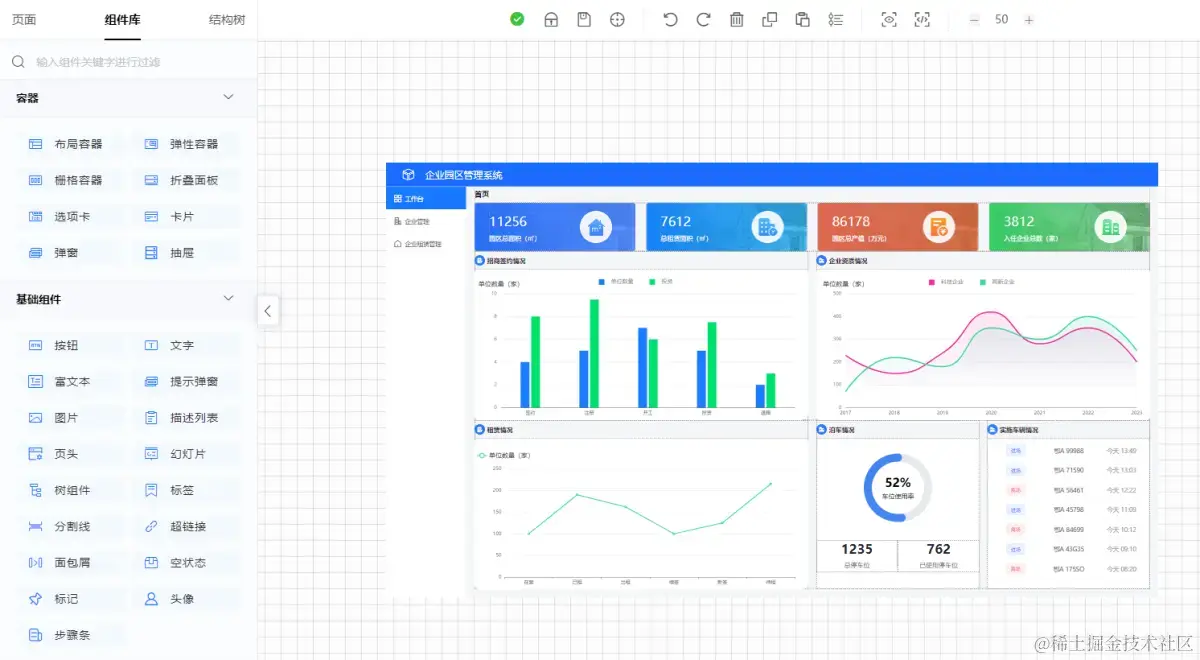The image size is (1200, 660).
Task: Redo the last action
Action: click(703, 19)
